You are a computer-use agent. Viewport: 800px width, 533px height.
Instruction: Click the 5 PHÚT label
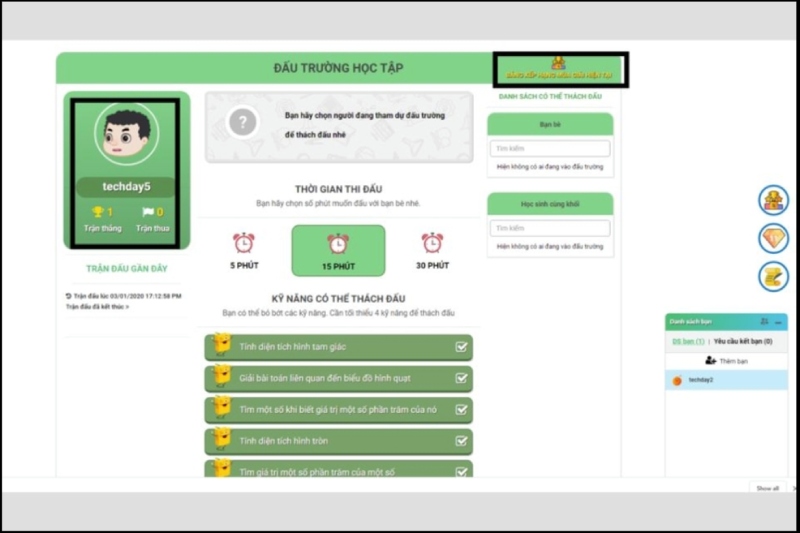(244, 265)
